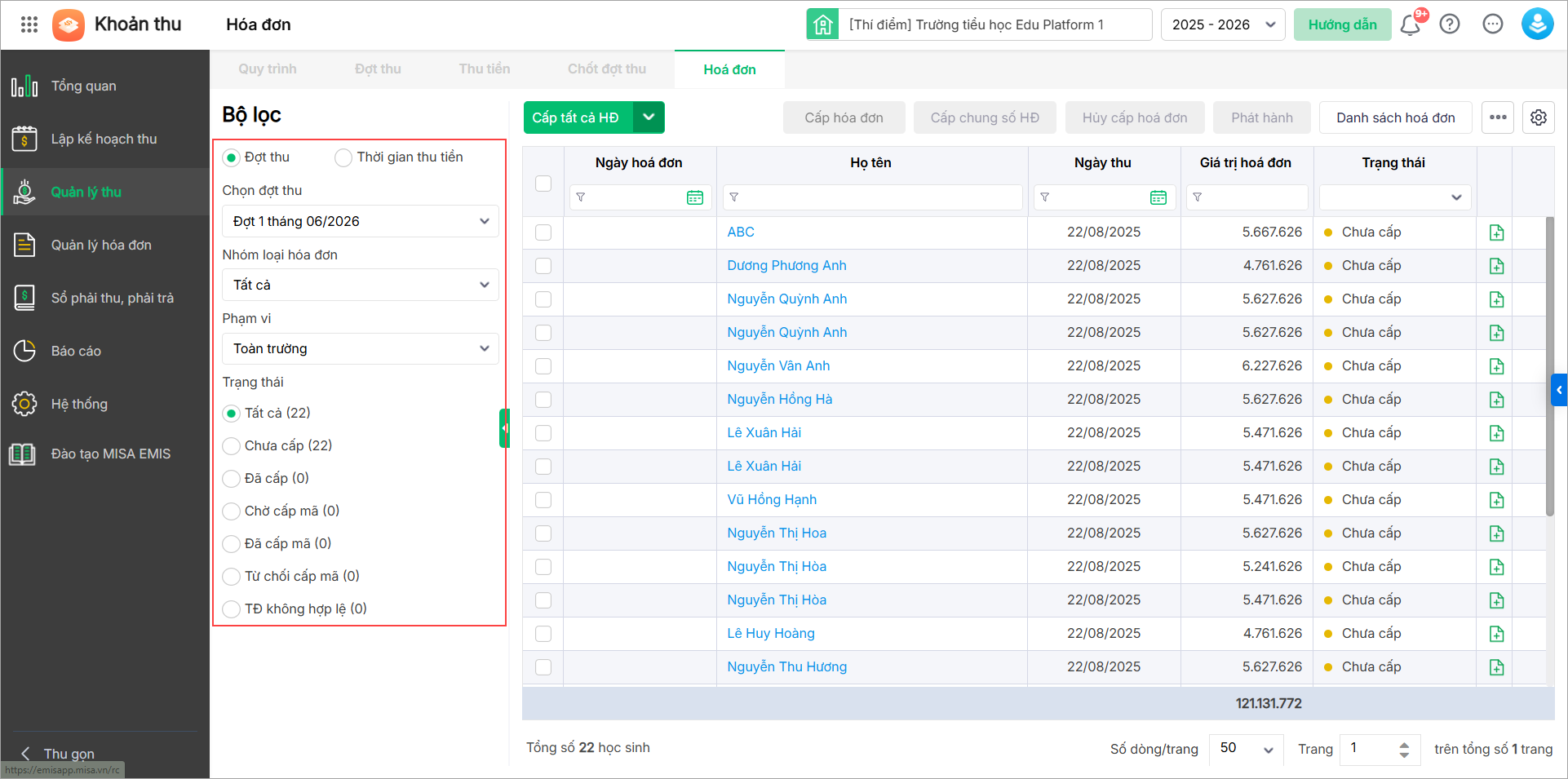Click invoice icon in Dương Phương Anh row
The height and width of the screenshot is (779, 1568).
(1497, 266)
